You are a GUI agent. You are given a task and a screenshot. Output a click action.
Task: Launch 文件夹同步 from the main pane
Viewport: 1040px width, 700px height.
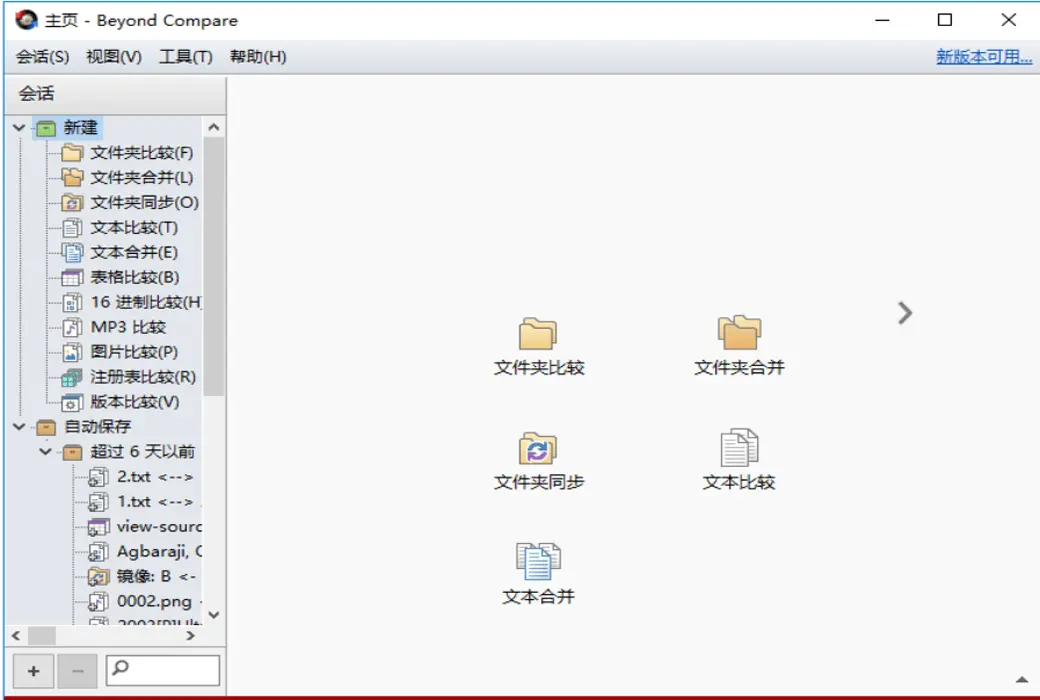coord(538,462)
